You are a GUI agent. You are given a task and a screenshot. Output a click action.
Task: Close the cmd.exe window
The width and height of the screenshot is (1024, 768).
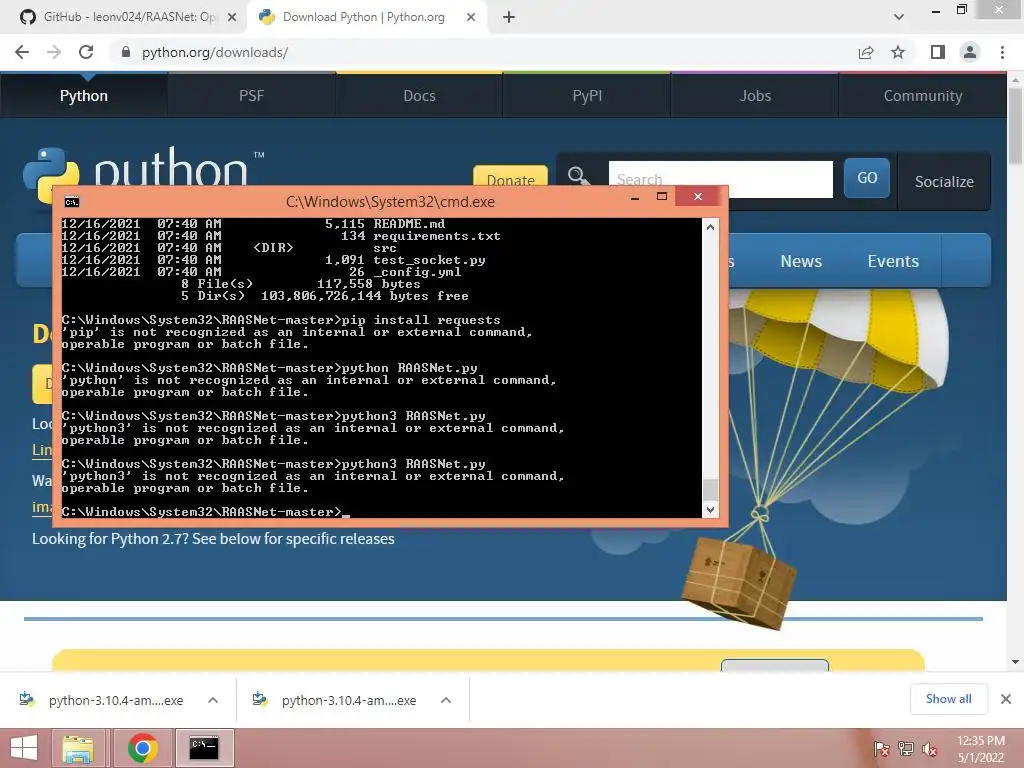tap(697, 197)
